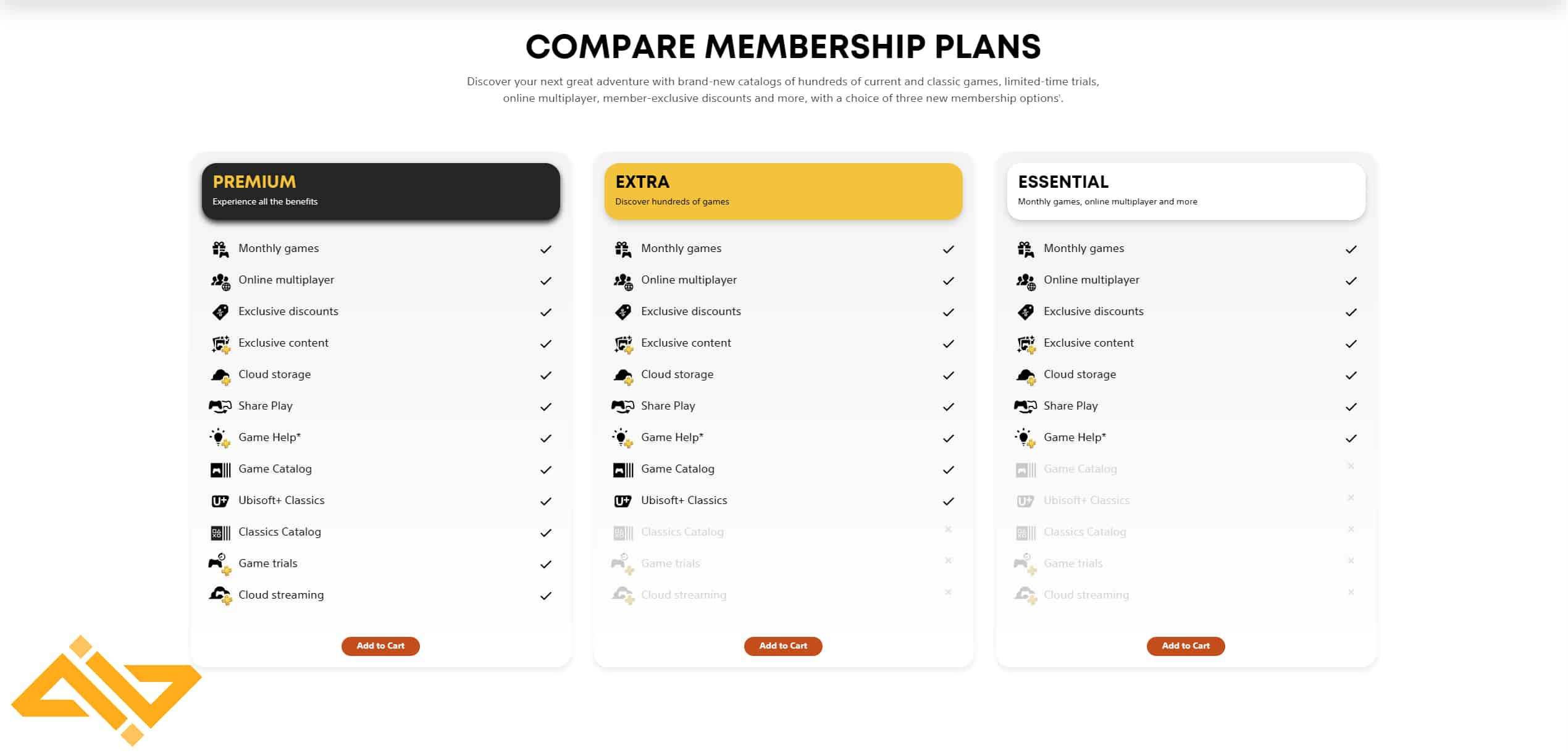Viewport: 1568px width, 753px height.
Task: Select the ESSENTIAL plan header card
Action: pos(1186,191)
